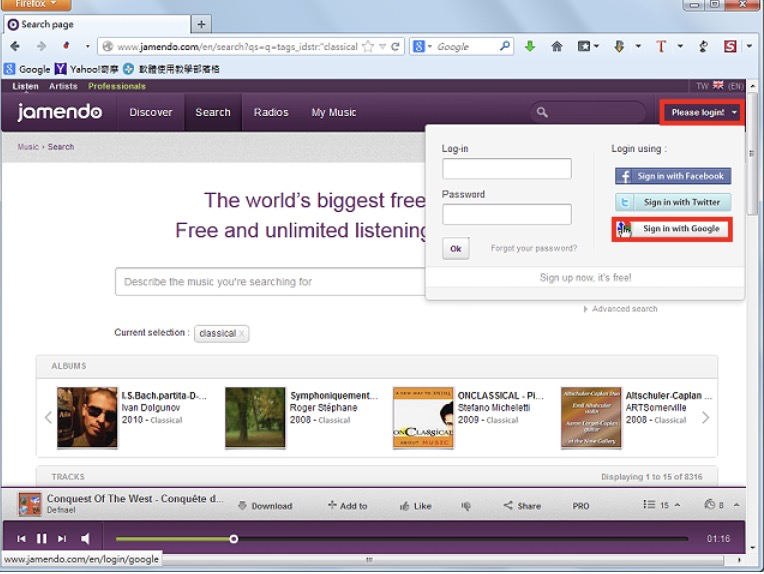Click the PRO button in player bar
Viewport: 764px width, 574px height.
(x=581, y=506)
